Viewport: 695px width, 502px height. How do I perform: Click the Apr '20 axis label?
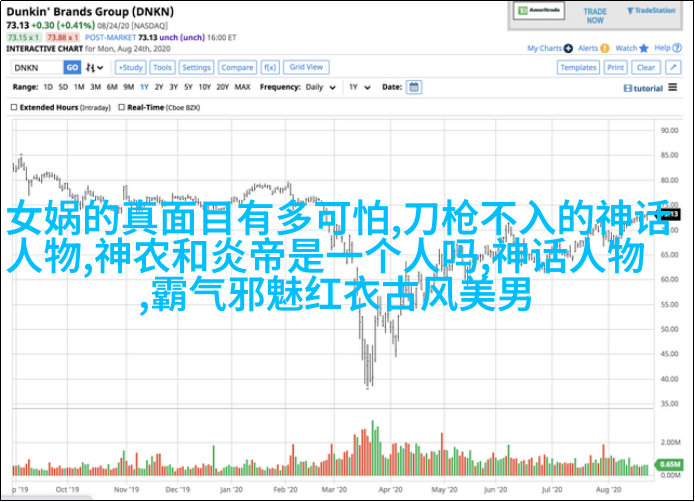pos(390,490)
